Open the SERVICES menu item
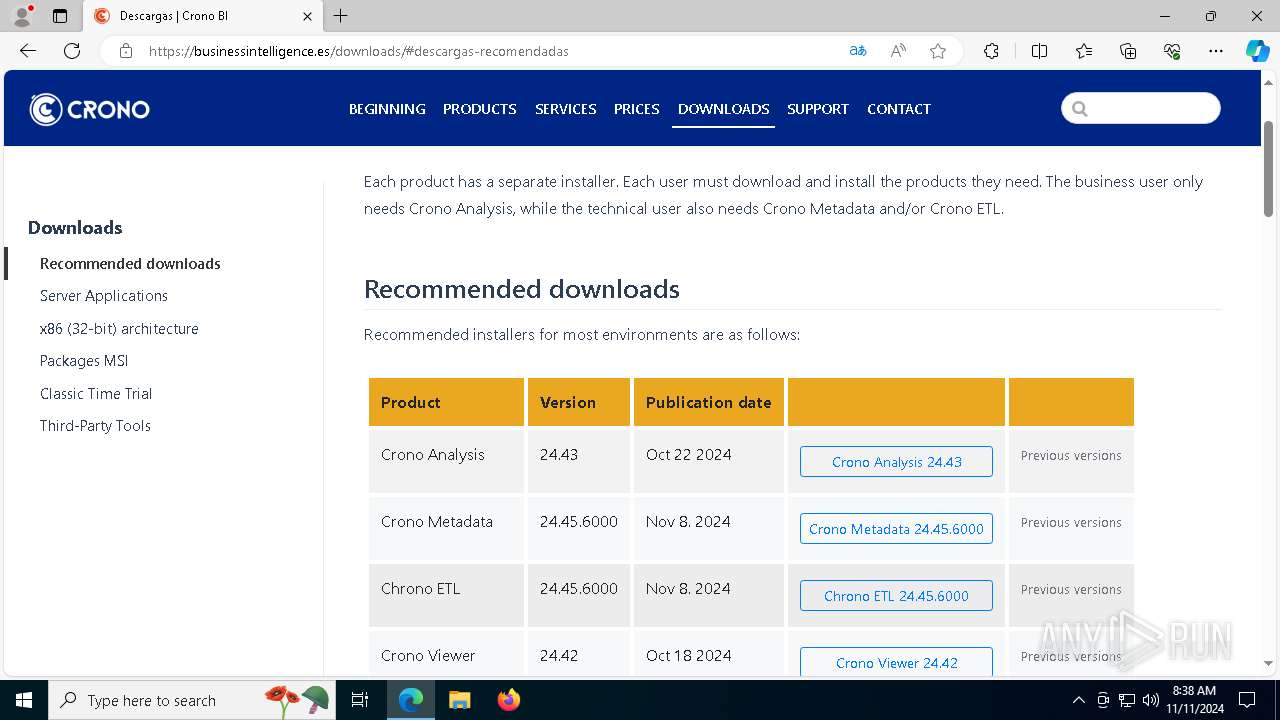Image resolution: width=1280 pixels, height=720 pixels. tap(566, 109)
